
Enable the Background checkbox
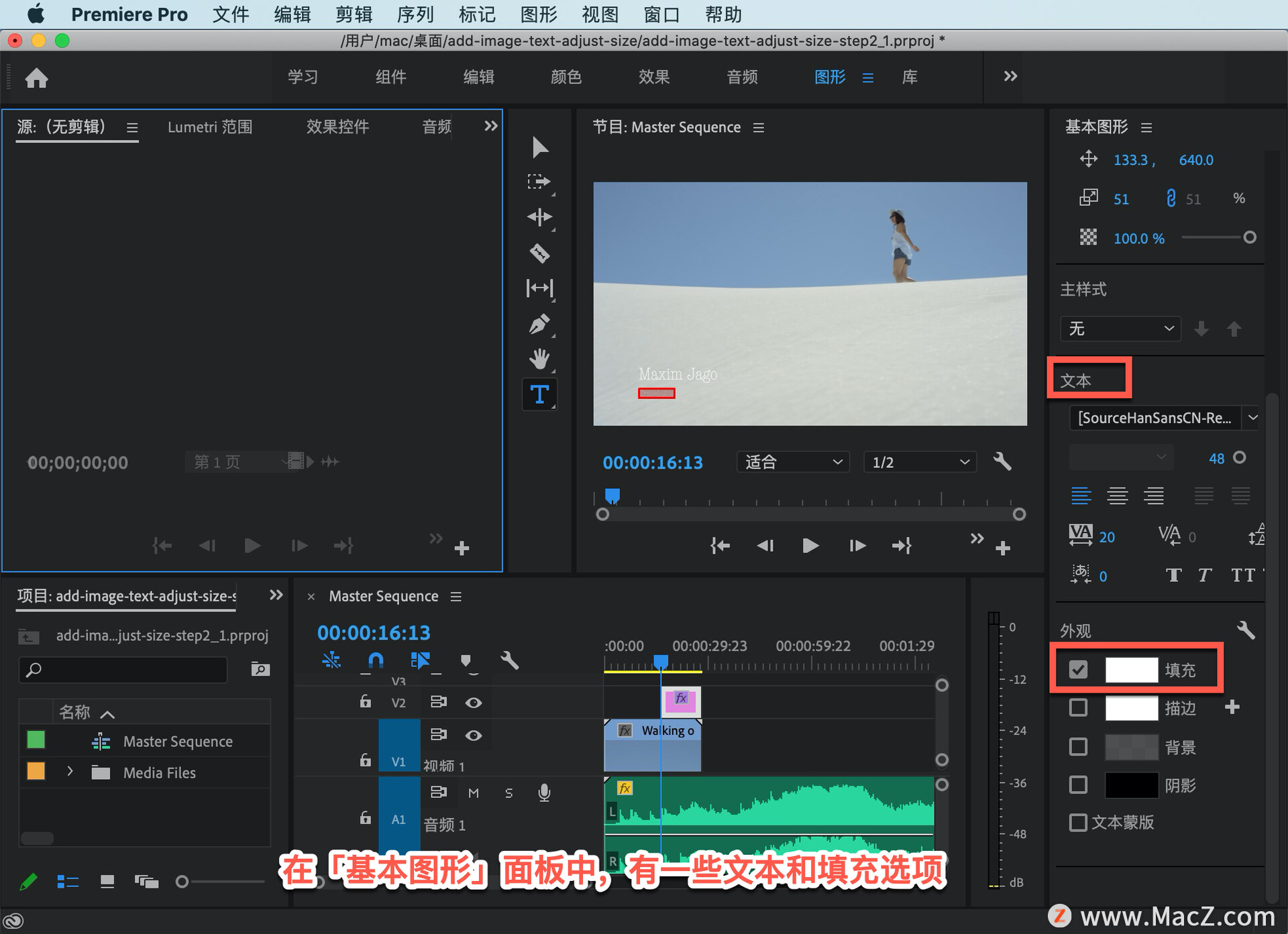coord(1078,746)
